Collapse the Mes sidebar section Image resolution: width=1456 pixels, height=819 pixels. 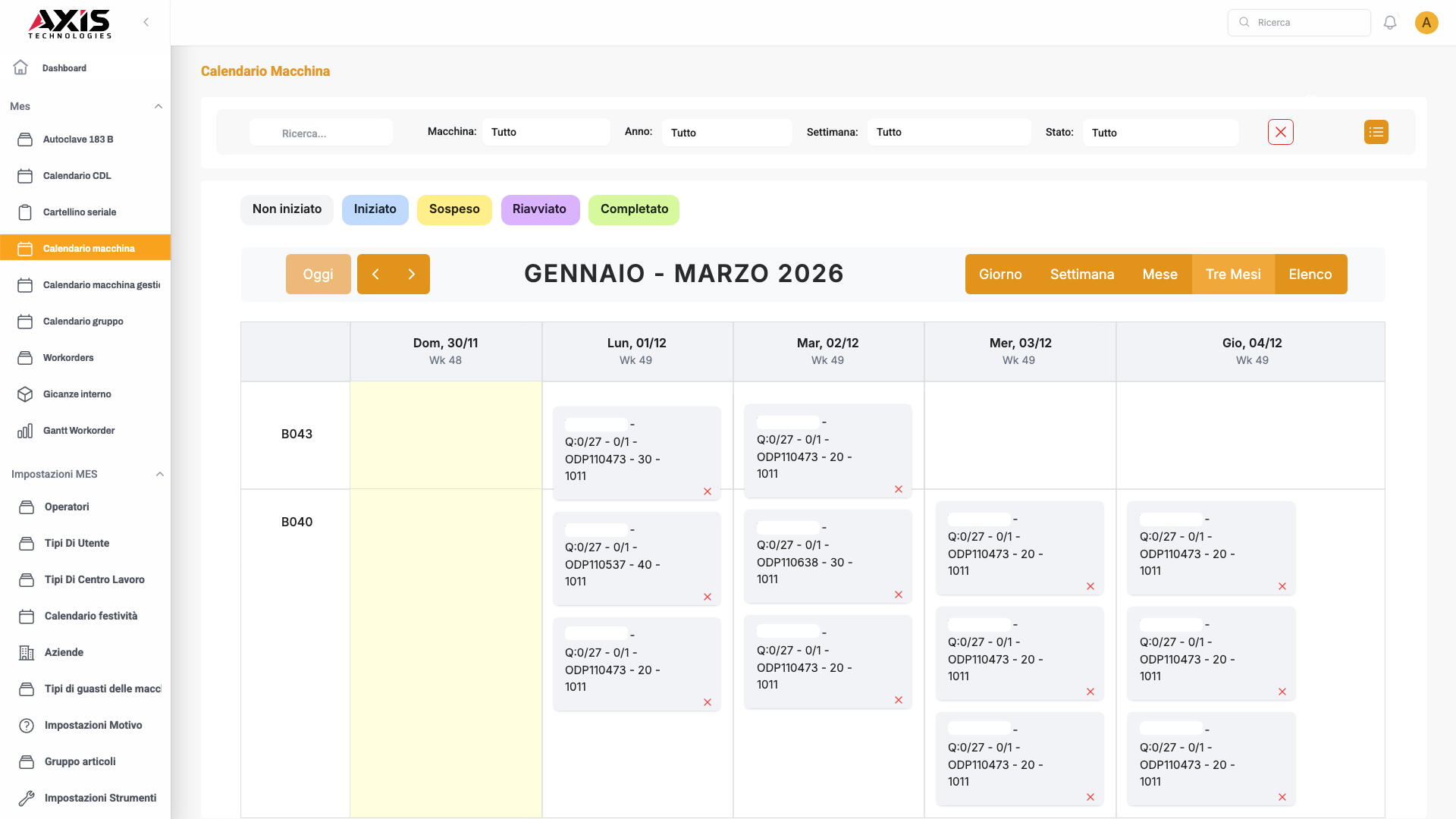click(x=158, y=106)
